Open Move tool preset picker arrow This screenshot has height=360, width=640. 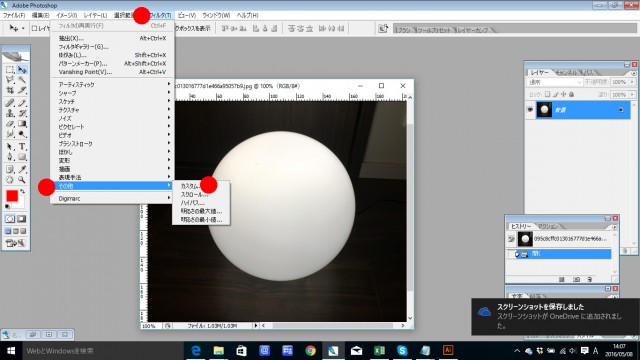23,28
